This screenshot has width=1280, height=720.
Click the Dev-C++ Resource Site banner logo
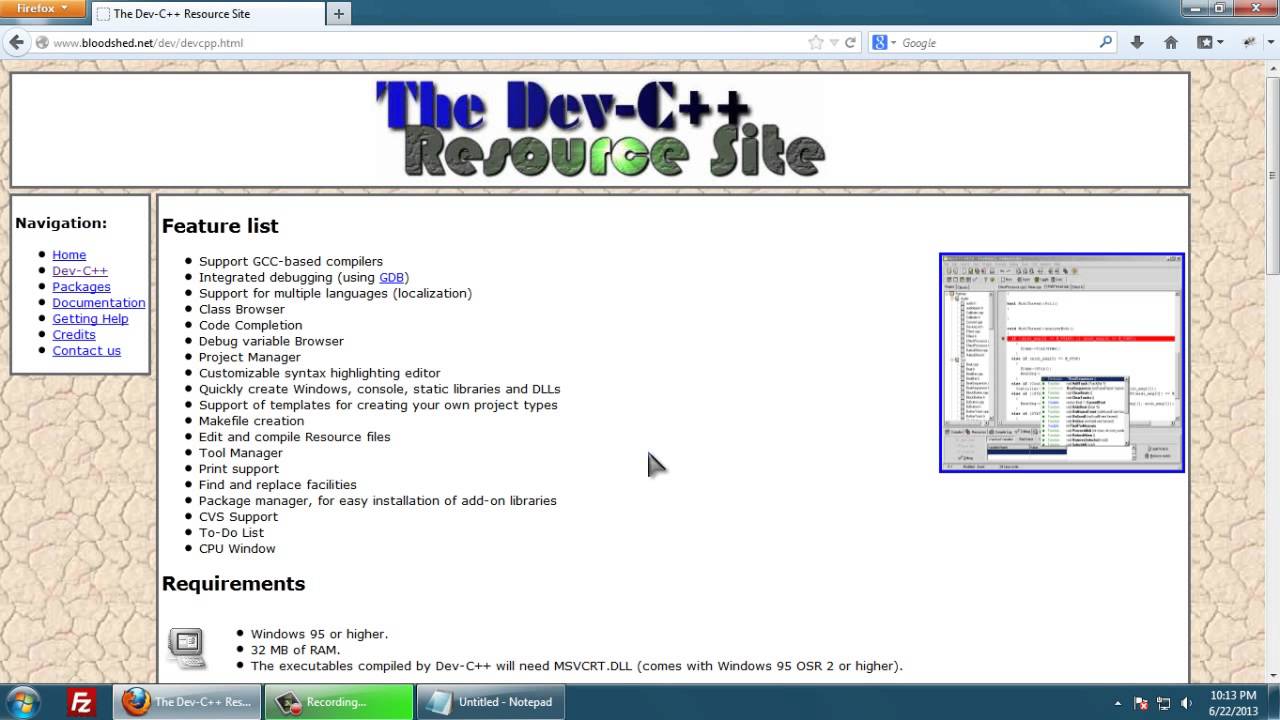coord(600,129)
